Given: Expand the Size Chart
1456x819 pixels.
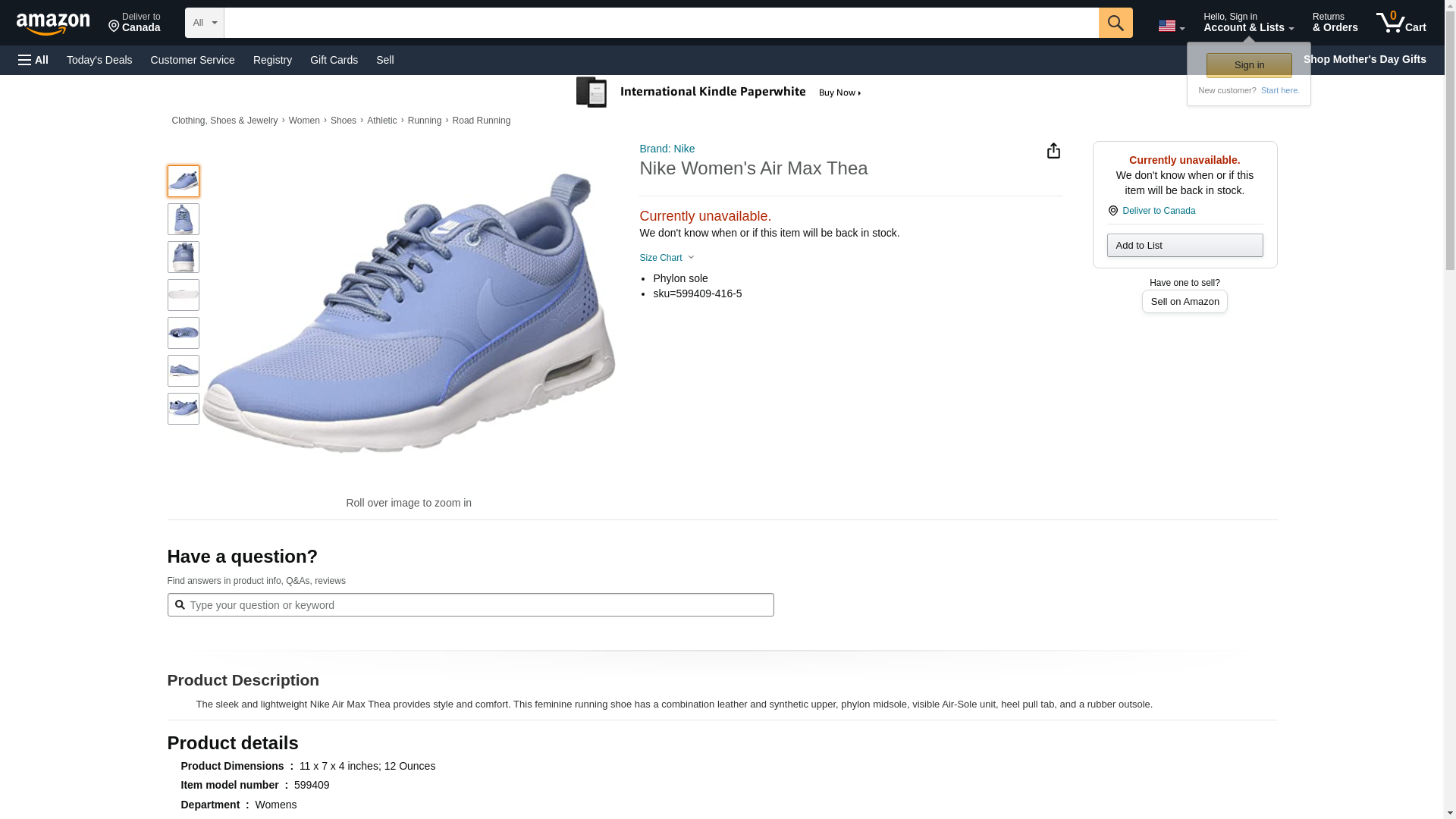Looking at the screenshot, I should (666, 258).
